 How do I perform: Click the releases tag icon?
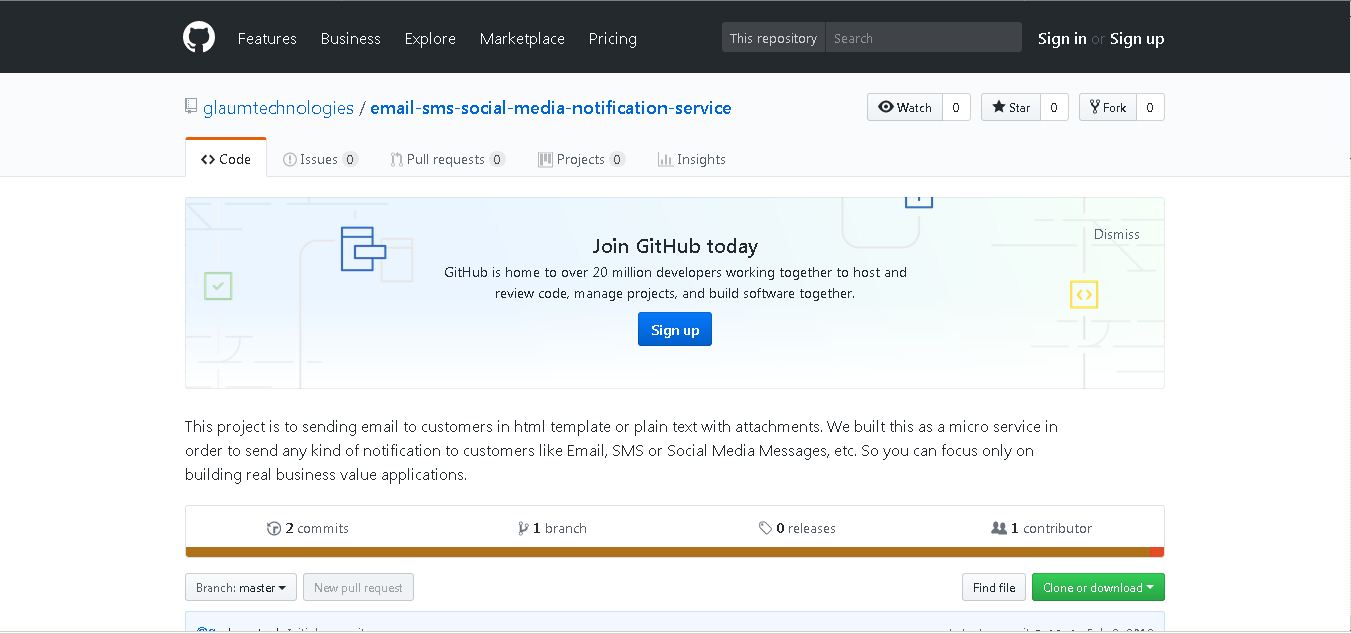click(765, 528)
